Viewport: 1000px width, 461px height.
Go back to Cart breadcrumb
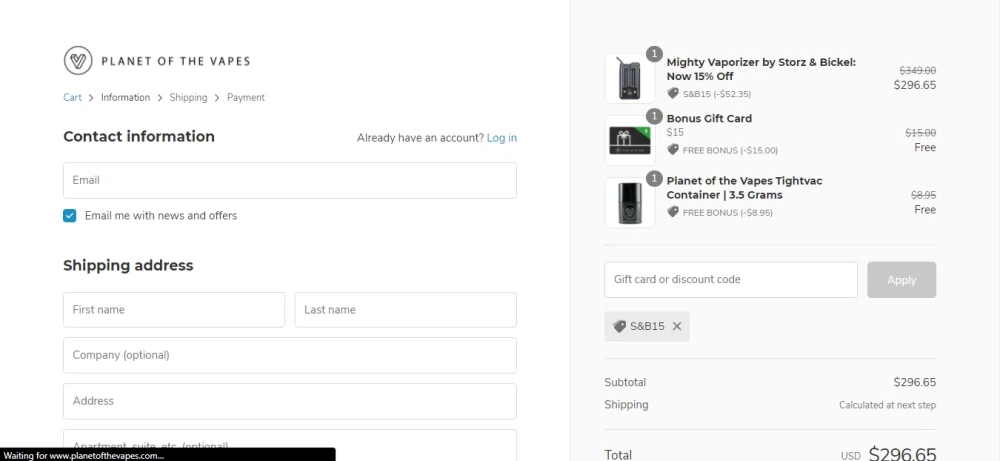pyautogui.click(x=72, y=98)
